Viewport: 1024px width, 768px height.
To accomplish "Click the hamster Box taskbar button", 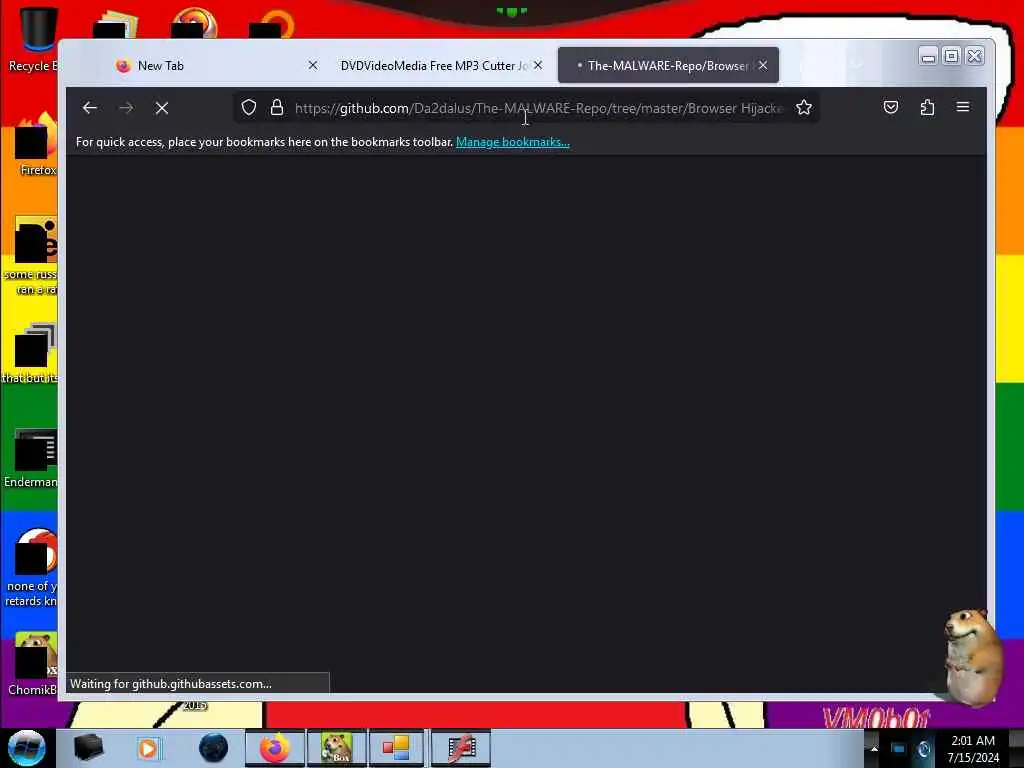I will point(336,748).
